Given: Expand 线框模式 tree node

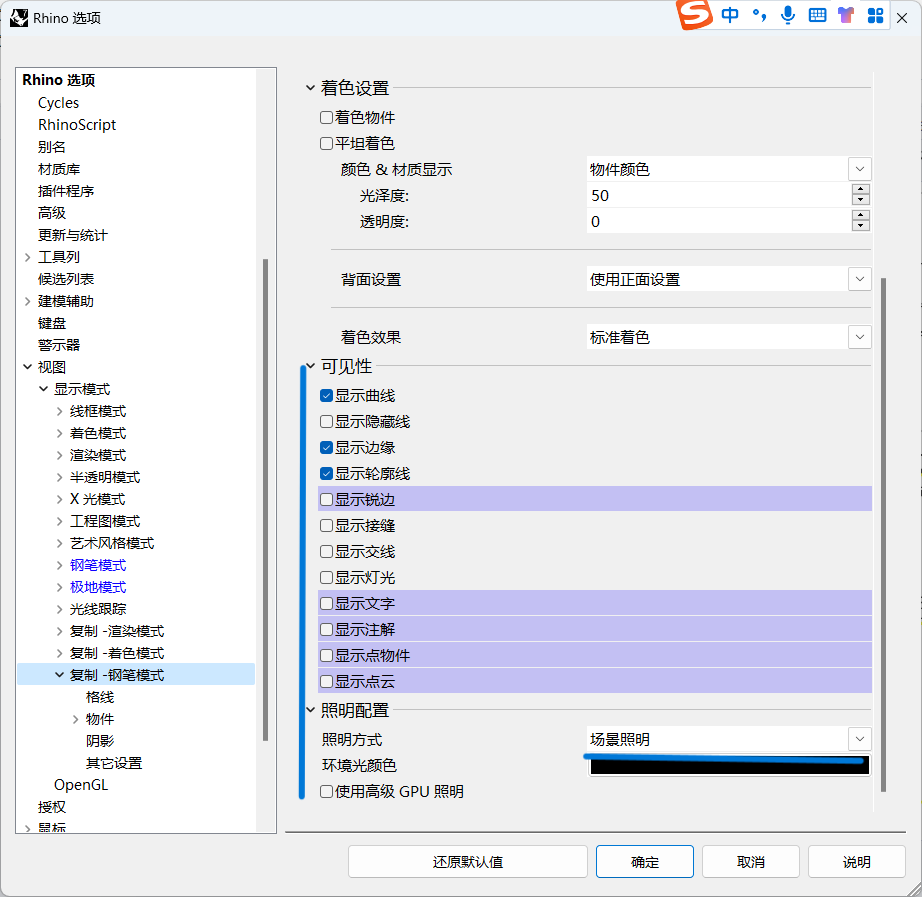Looking at the screenshot, I should click(x=59, y=411).
